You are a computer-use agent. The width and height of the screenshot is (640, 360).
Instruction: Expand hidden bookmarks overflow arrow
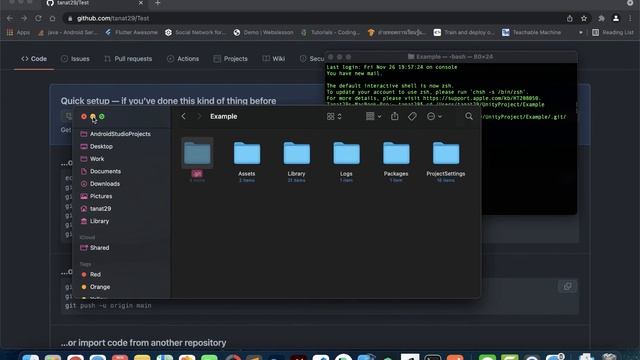580,32
